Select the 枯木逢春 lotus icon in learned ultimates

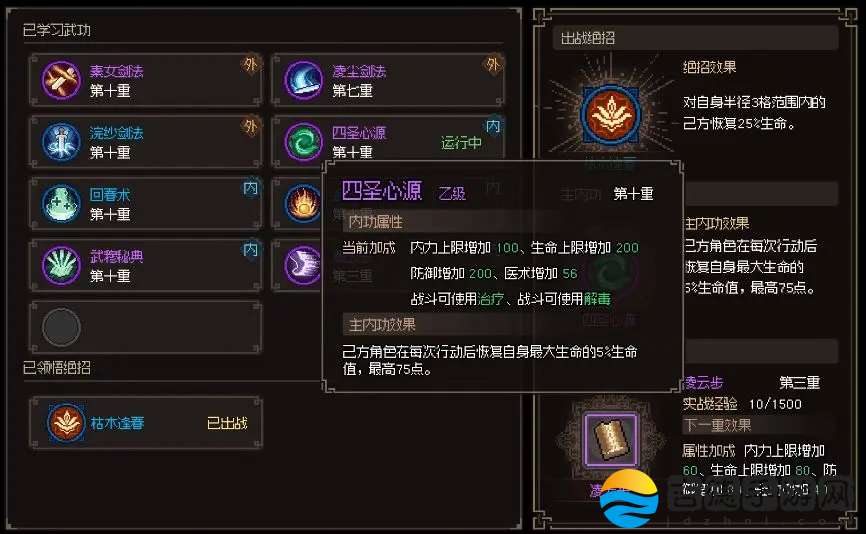[66, 423]
